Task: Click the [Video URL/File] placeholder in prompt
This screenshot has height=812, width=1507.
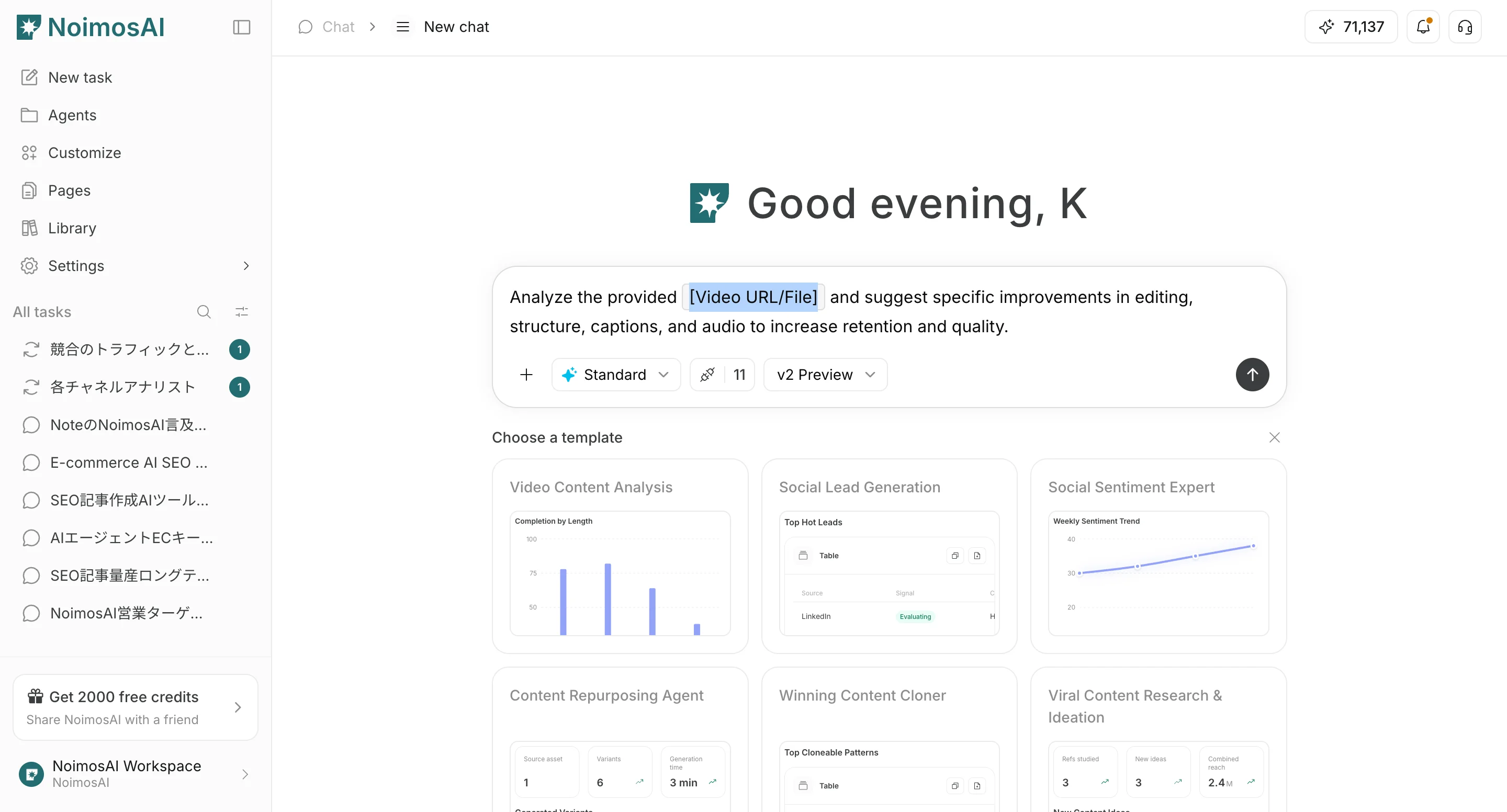Action: (753, 297)
